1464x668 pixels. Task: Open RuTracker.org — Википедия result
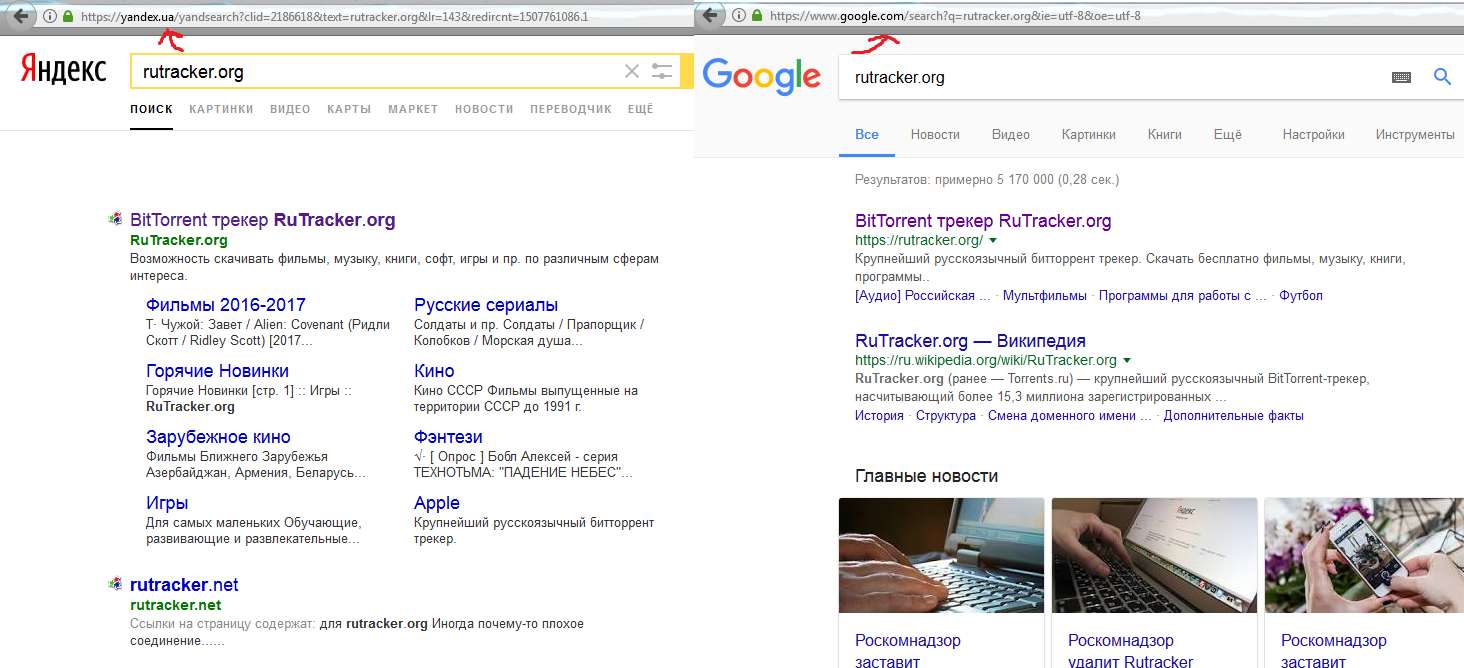[970, 340]
